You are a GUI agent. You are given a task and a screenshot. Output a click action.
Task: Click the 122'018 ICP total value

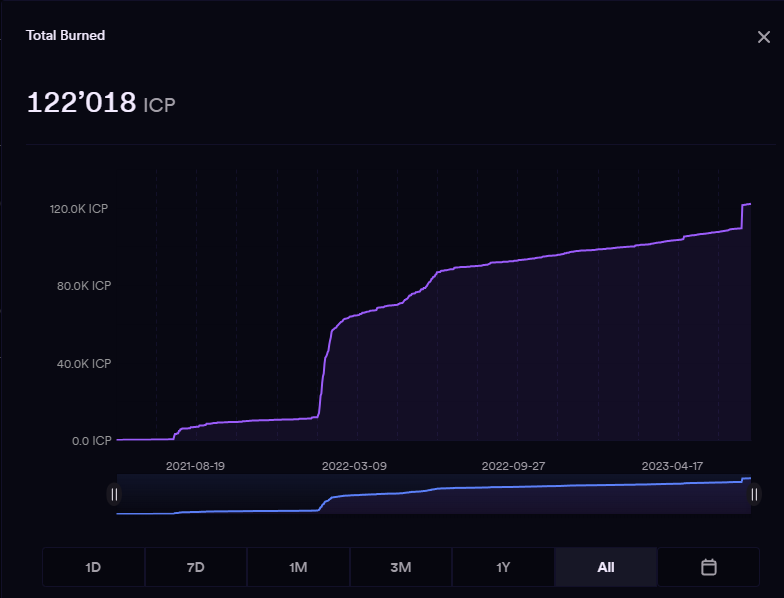click(100, 103)
